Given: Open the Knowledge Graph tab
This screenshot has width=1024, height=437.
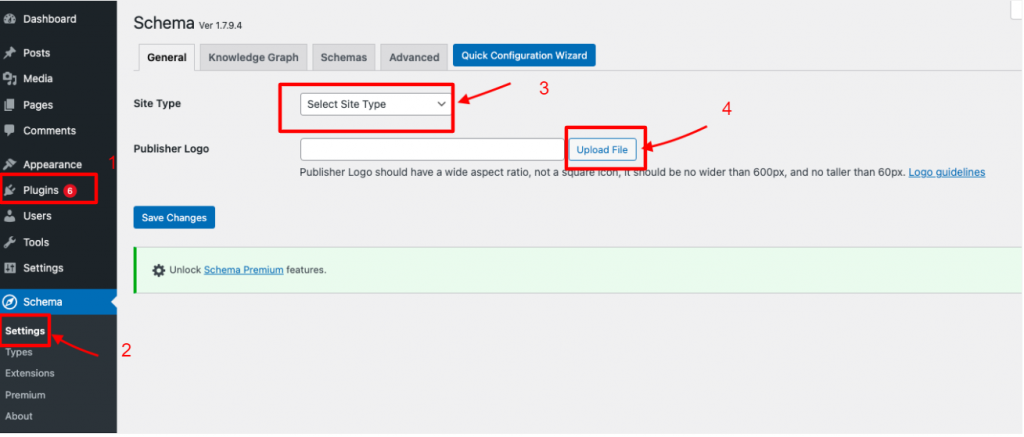Looking at the screenshot, I should (253, 57).
